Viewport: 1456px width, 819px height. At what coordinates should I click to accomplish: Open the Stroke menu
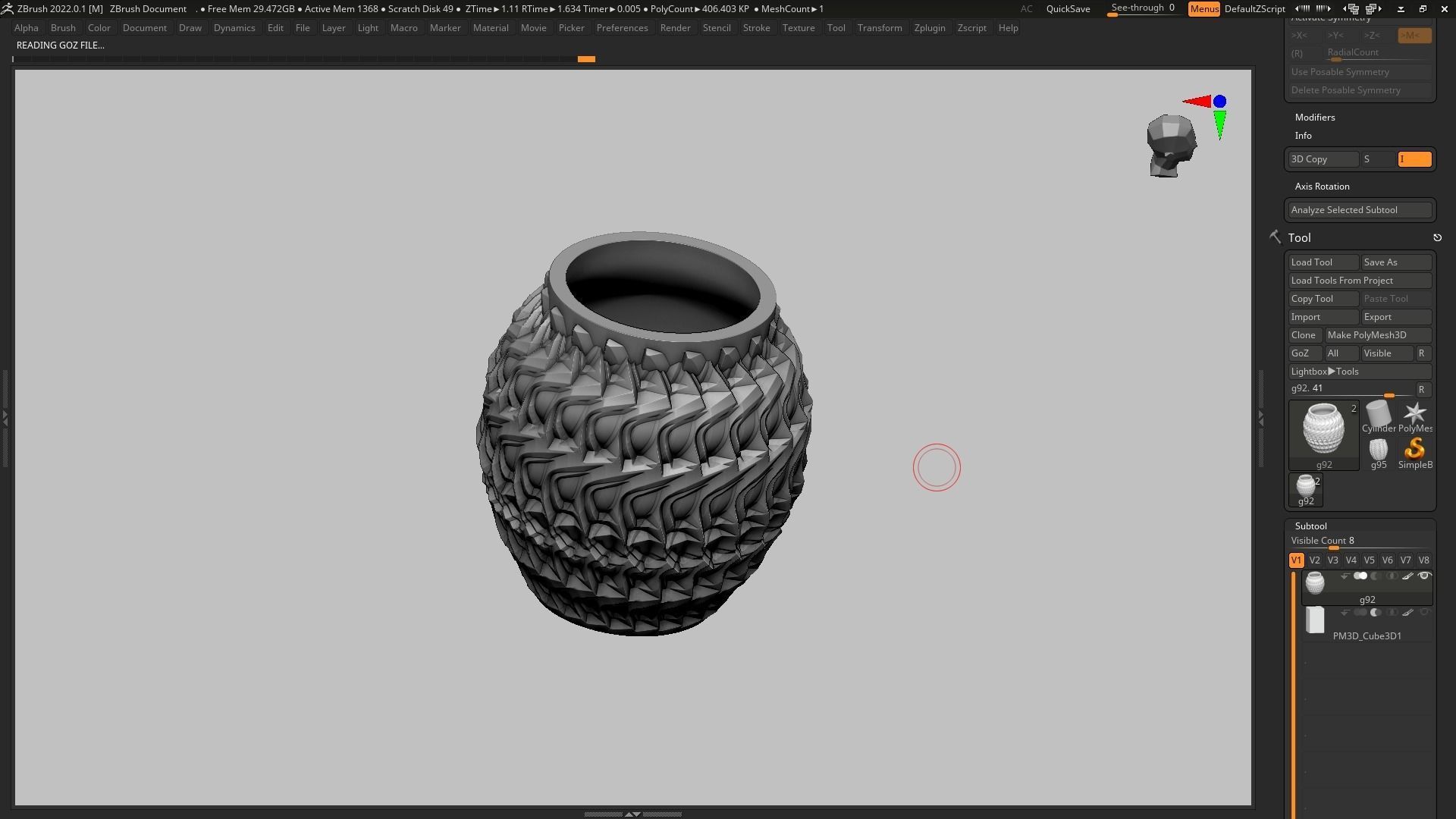756,28
